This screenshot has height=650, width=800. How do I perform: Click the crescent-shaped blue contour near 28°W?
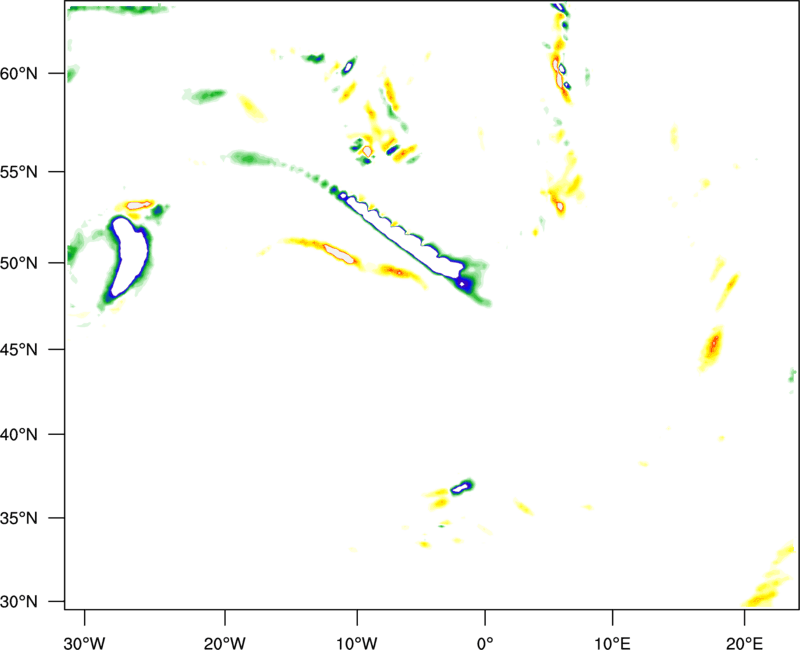point(129,257)
